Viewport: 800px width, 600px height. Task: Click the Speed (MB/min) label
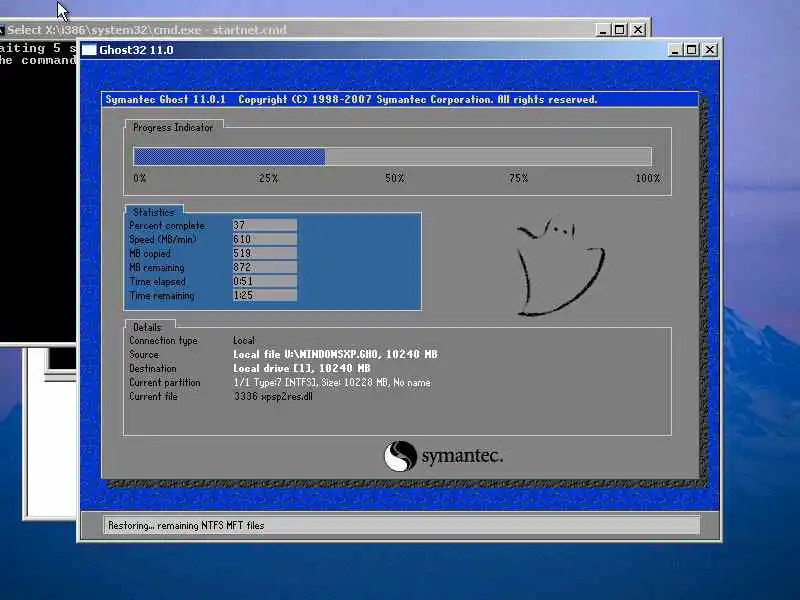163,239
